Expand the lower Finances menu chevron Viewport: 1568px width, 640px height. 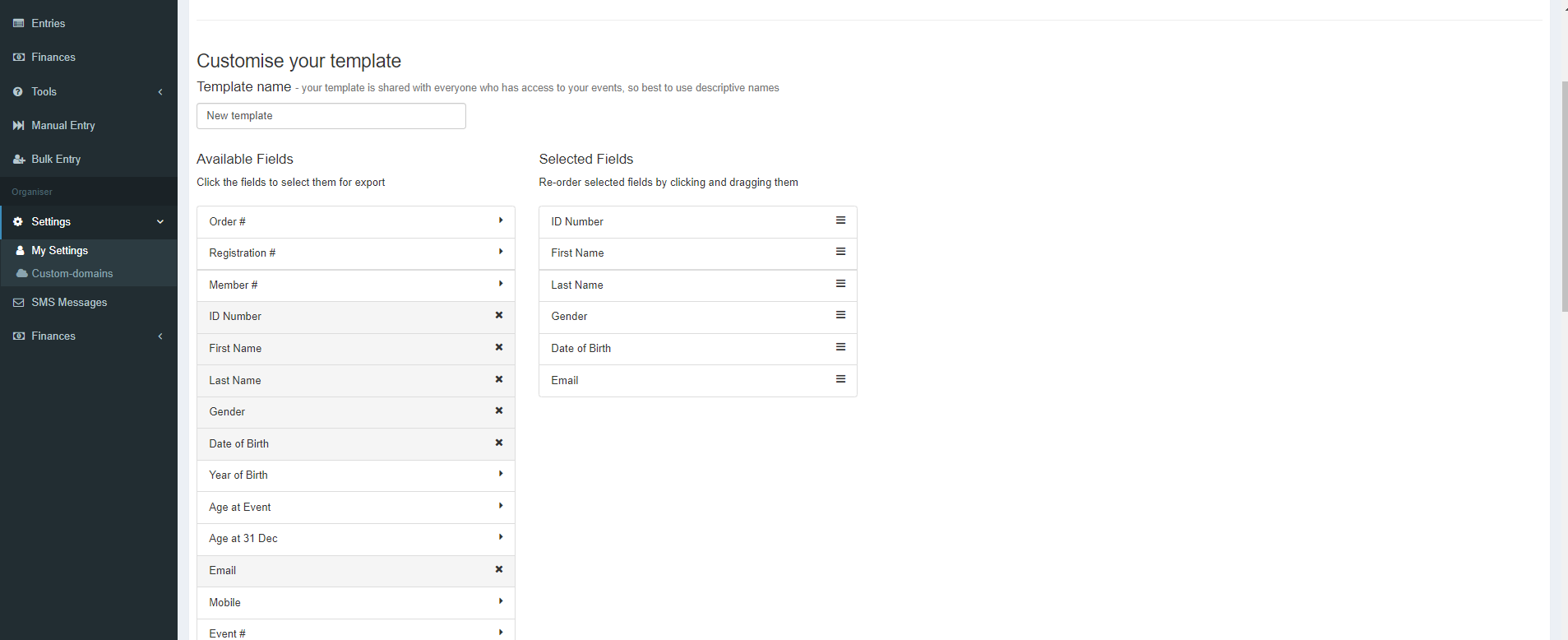tap(160, 336)
